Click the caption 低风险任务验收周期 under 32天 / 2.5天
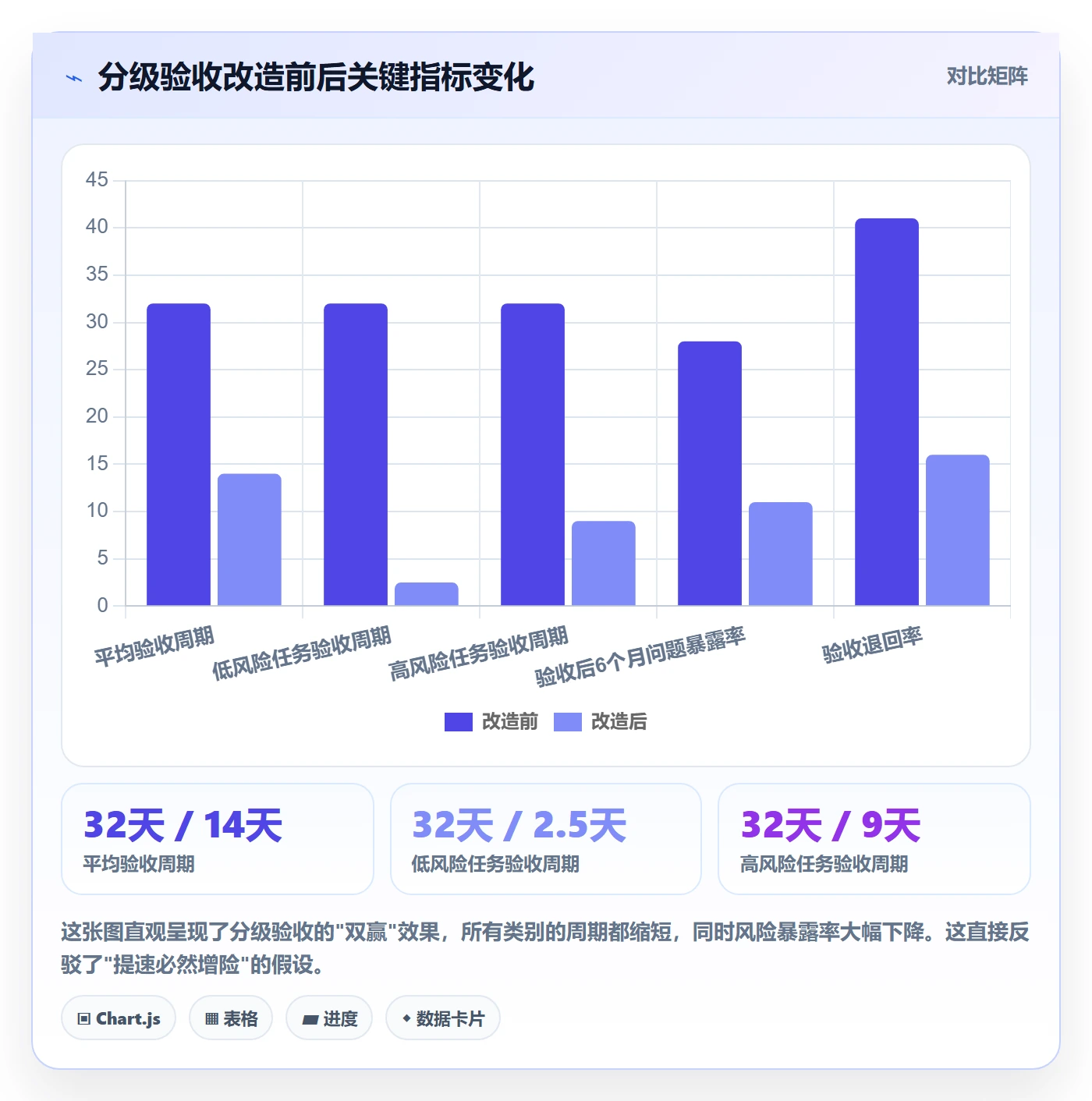Screen dimensions: 1092x1101 (x=495, y=864)
